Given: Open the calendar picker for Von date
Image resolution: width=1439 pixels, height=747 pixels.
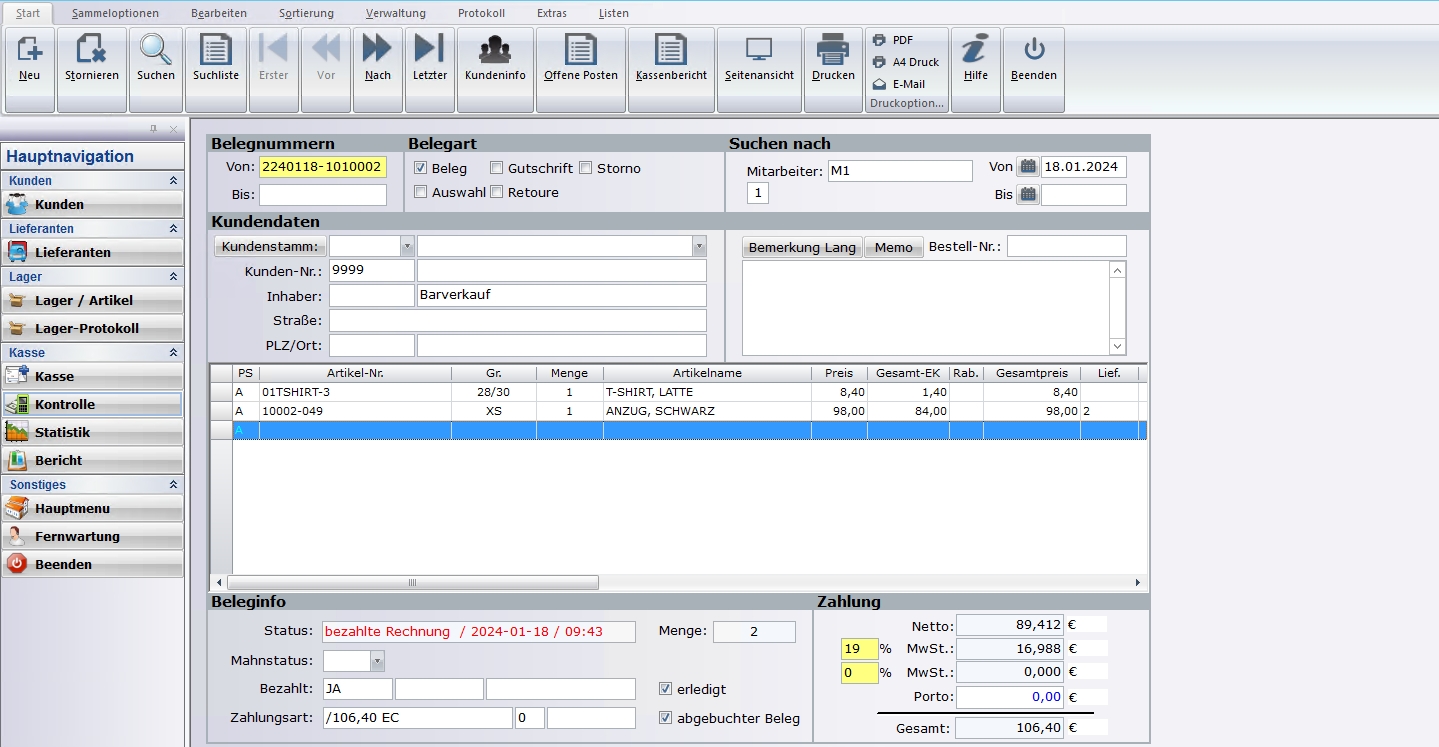Looking at the screenshot, I should click(x=1028, y=167).
